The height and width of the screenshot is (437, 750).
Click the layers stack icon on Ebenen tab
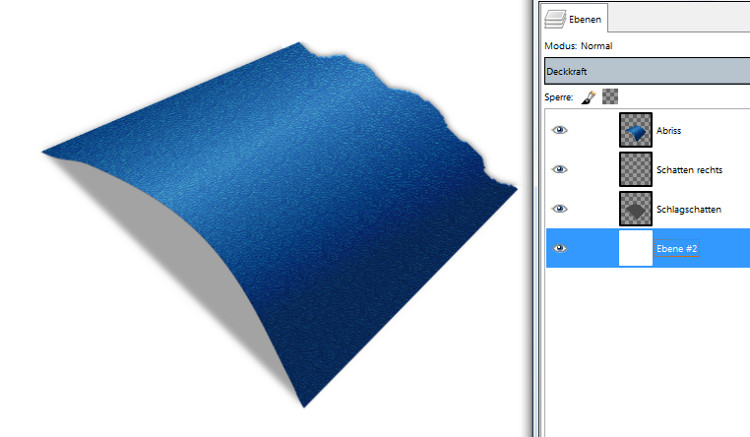[554, 18]
